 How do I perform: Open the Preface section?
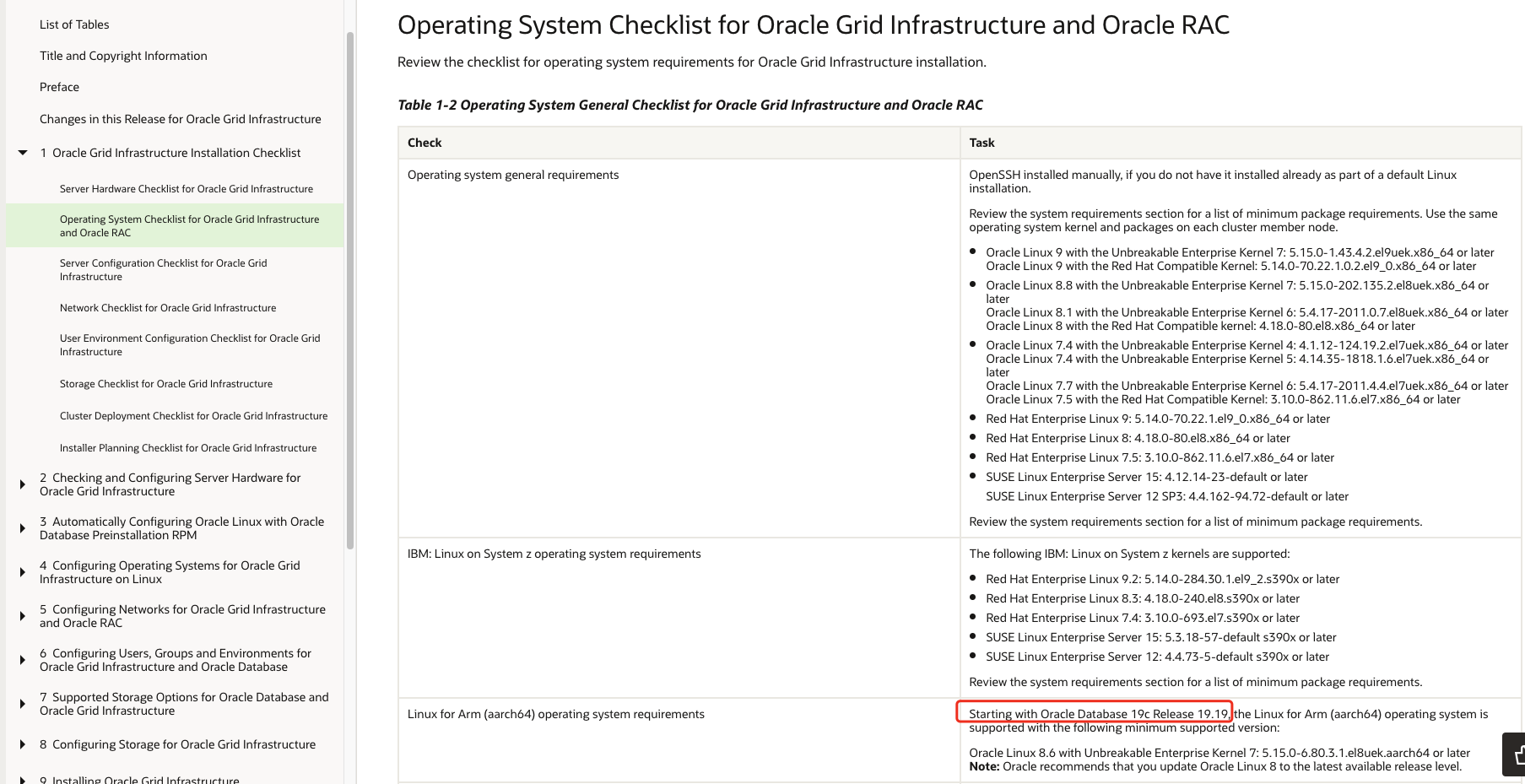(x=59, y=87)
